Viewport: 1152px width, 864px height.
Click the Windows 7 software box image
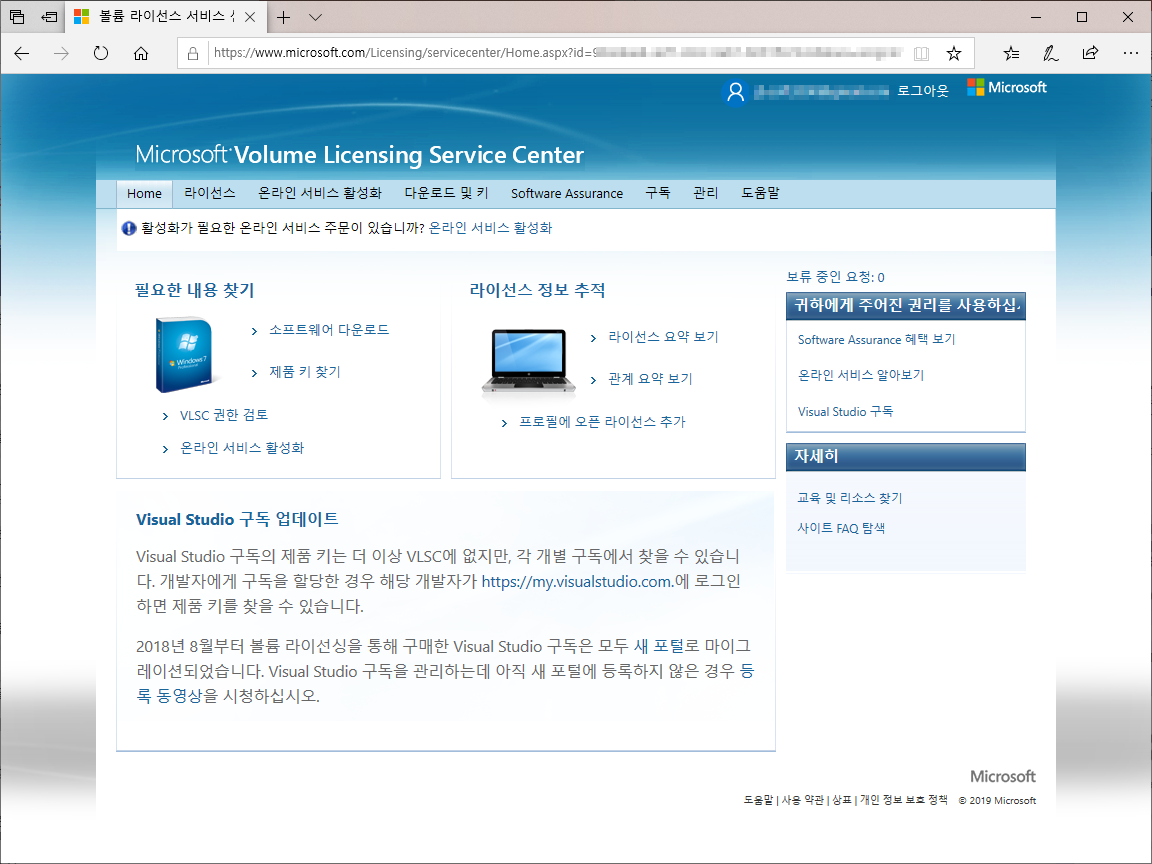(x=184, y=353)
